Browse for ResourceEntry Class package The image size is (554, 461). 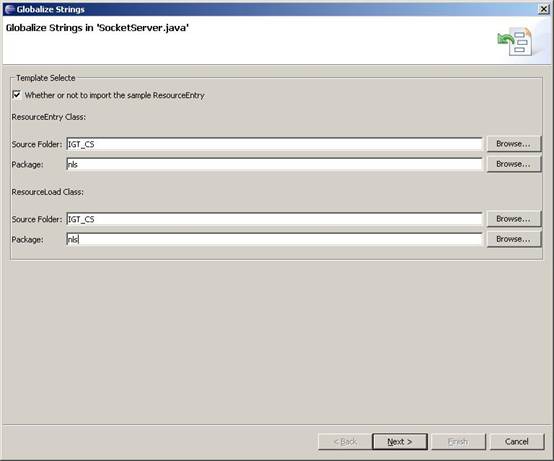pos(514,164)
